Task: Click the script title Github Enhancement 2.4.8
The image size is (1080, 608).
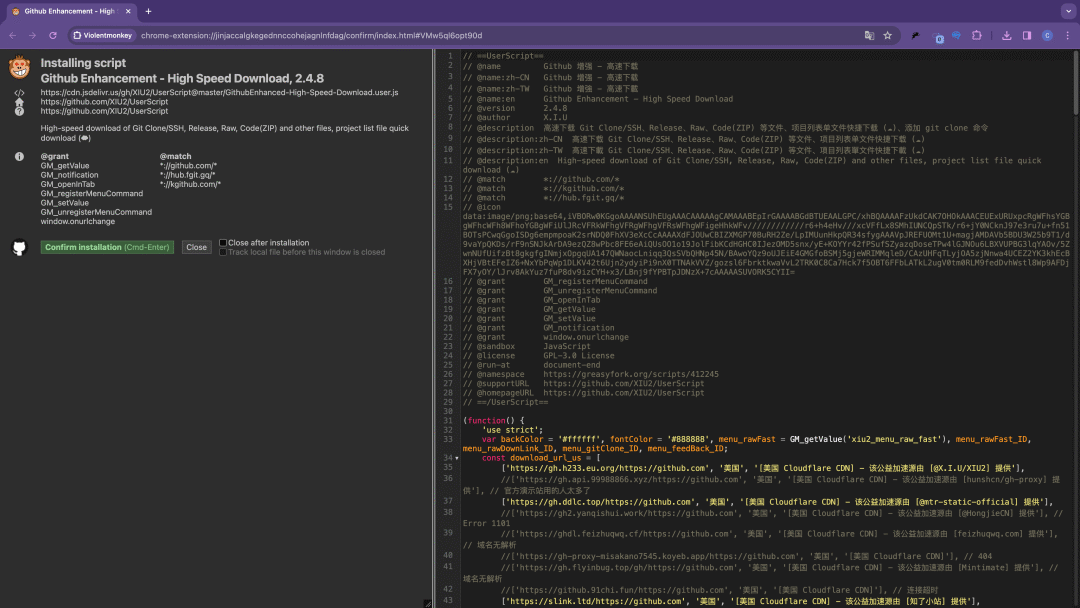Action: [x=182, y=78]
